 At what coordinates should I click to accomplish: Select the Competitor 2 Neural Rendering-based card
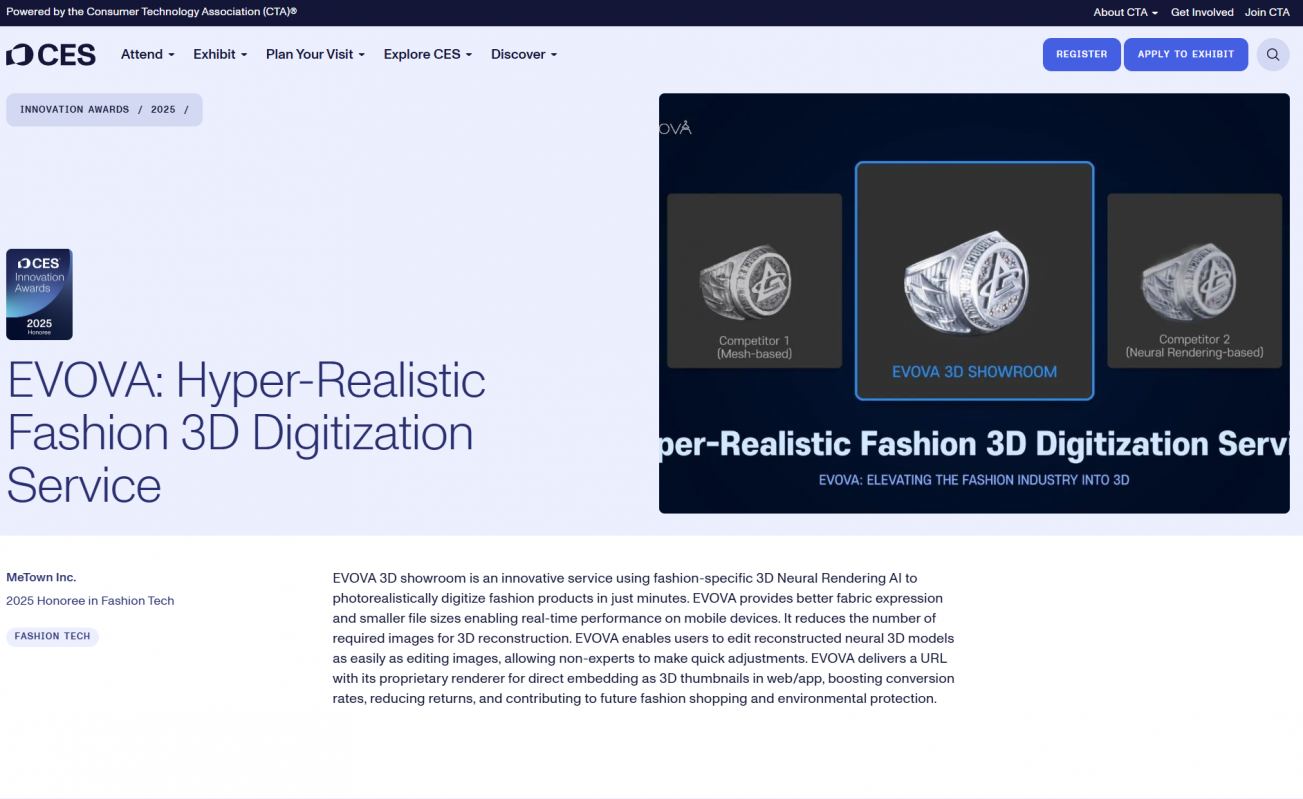coord(1194,281)
